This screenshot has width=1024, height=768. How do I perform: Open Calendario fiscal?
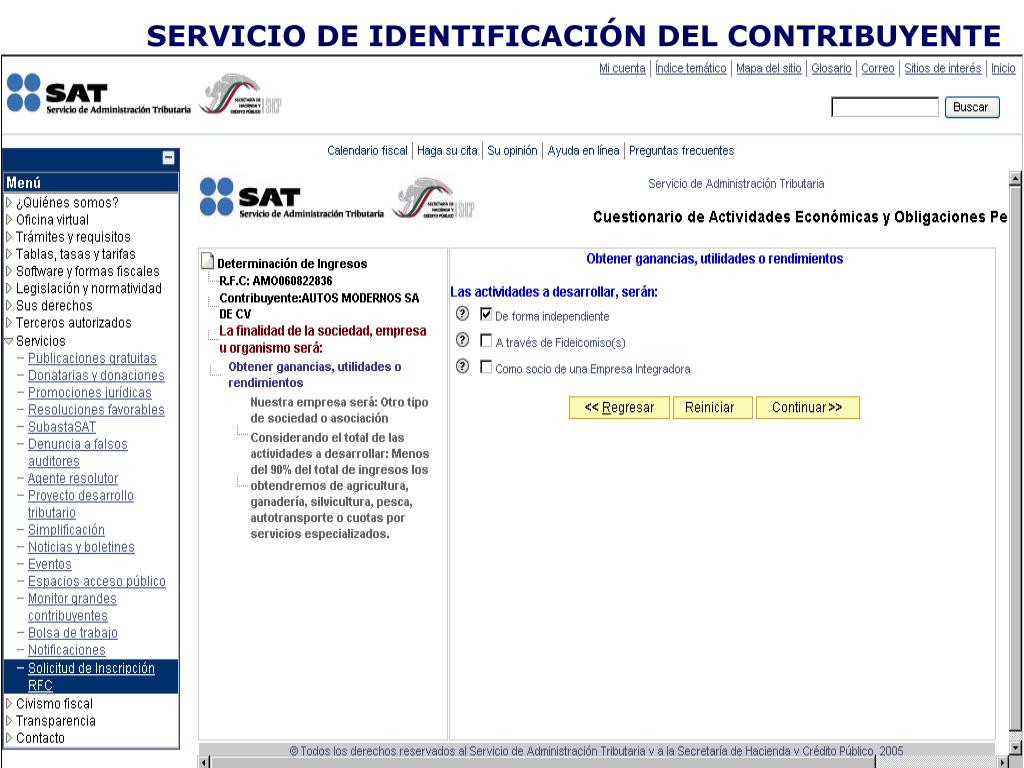[x=367, y=151]
